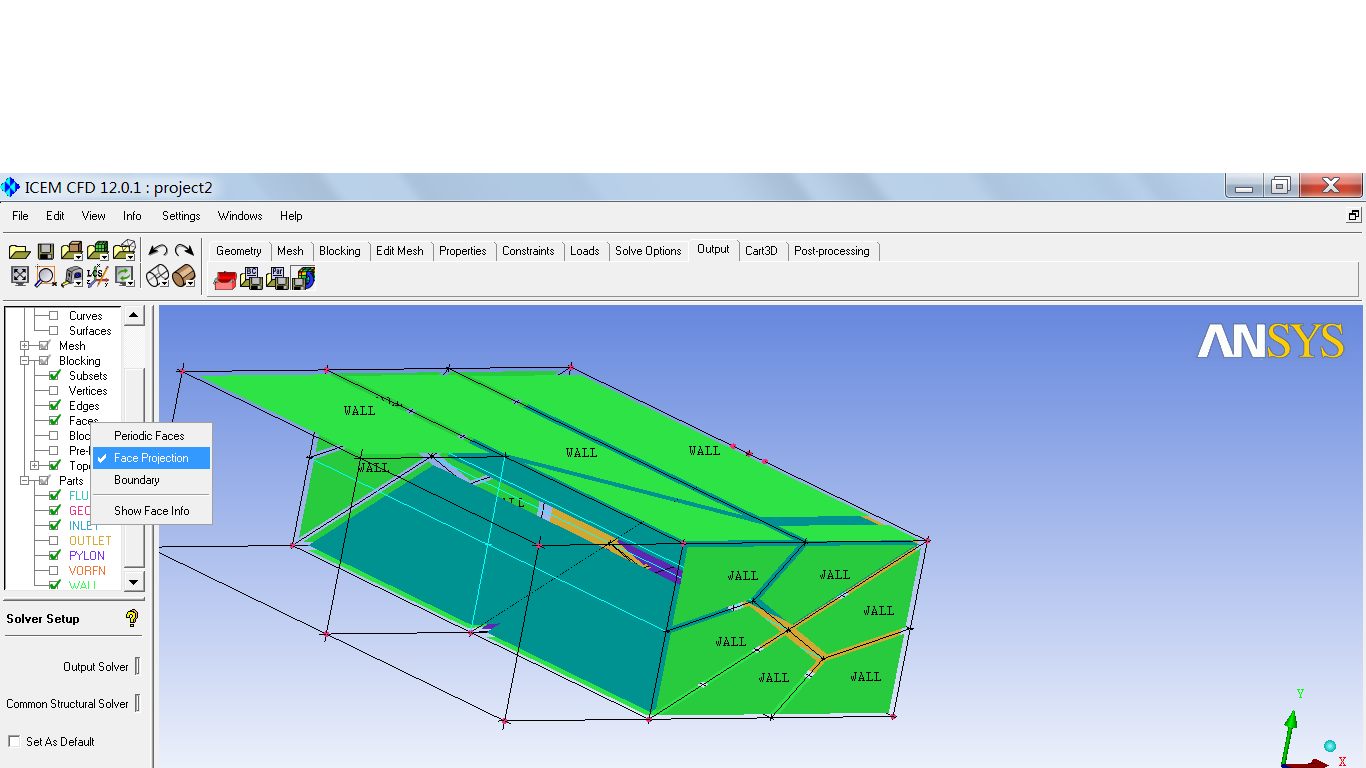Click the Undo arrow icon
This screenshot has width=1366, height=768.
point(157,251)
